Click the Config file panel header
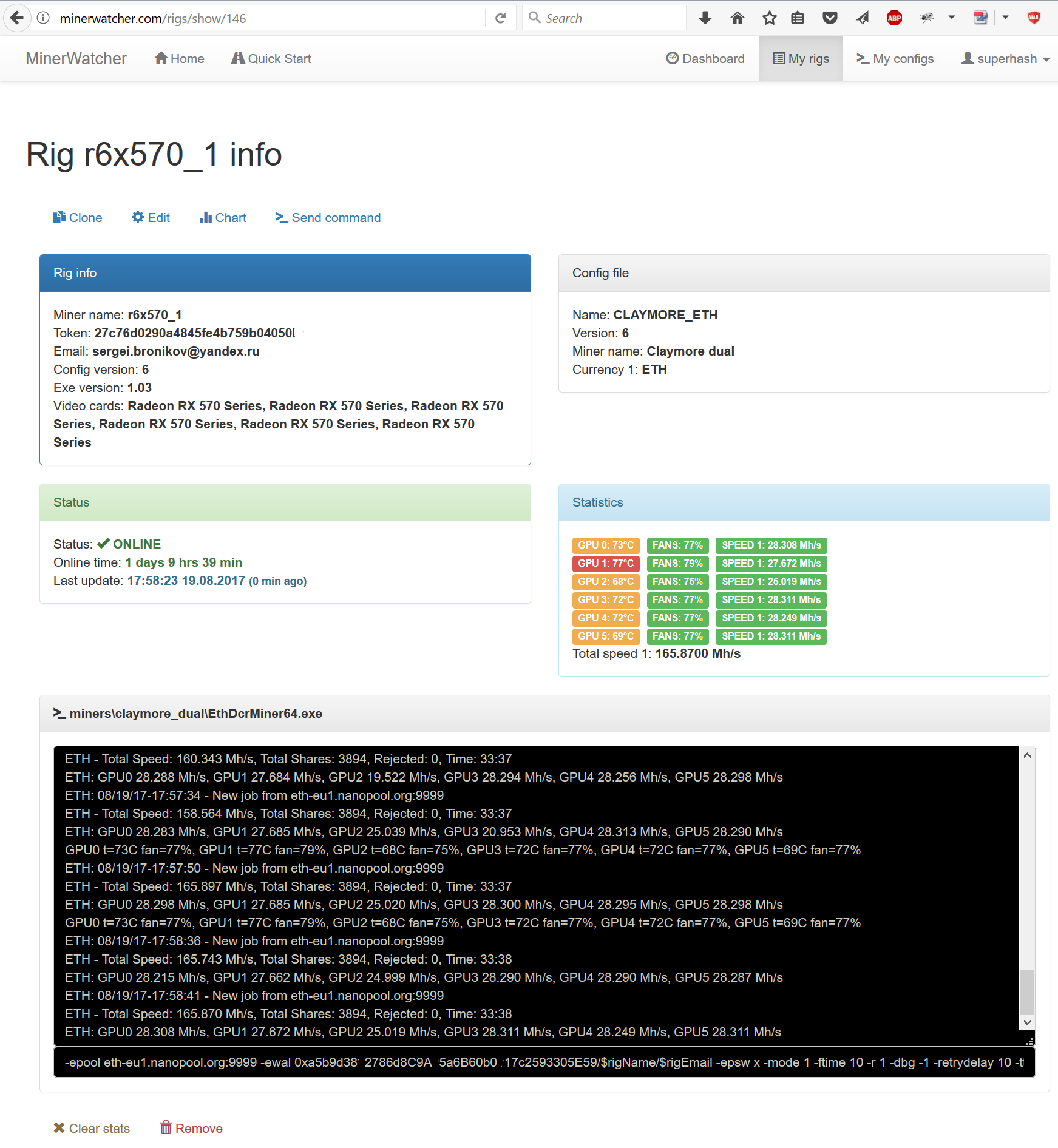Screen dimensions: 1058x1148 click(x=804, y=273)
